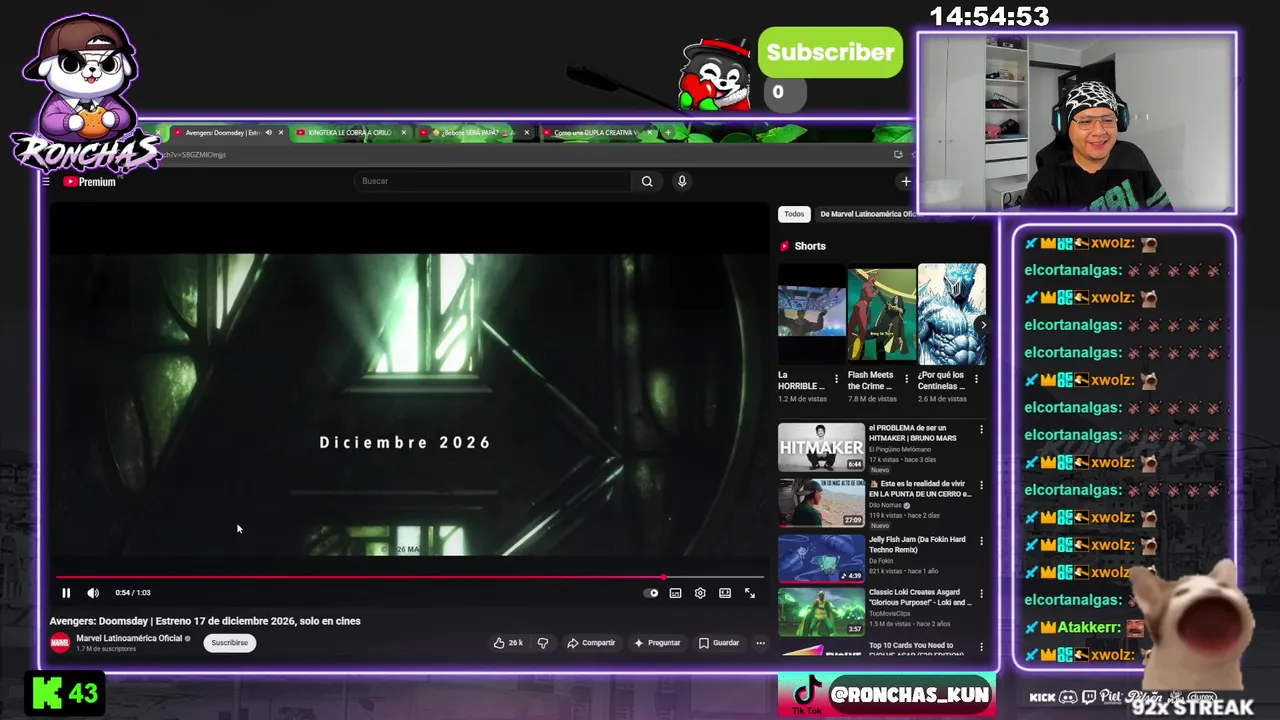Like the video with 26 k likes
Image resolution: width=1280 pixels, height=720 pixels.
pos(508,643)
